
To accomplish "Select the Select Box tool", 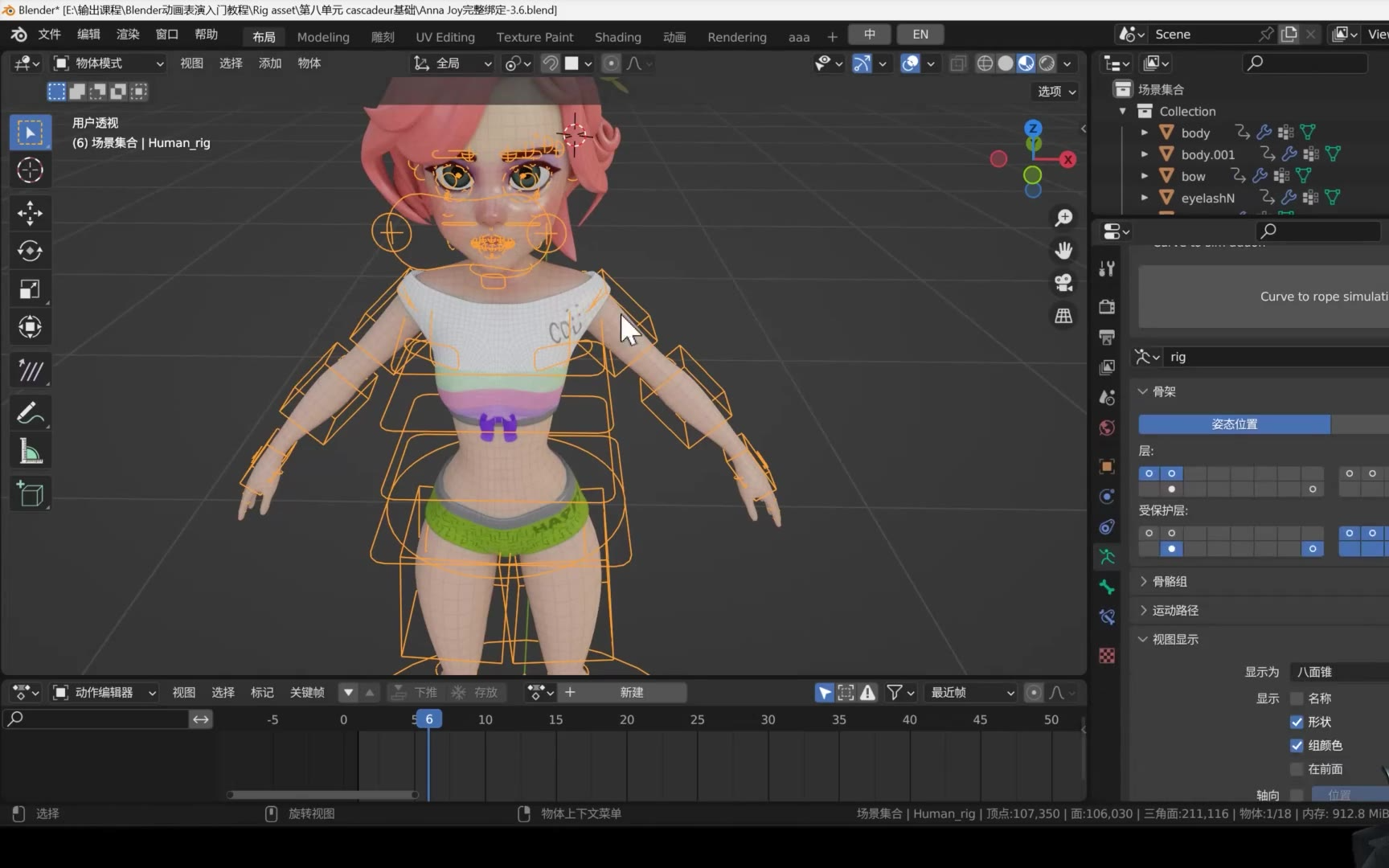I will pyautogui.click(x=30, y=133).
